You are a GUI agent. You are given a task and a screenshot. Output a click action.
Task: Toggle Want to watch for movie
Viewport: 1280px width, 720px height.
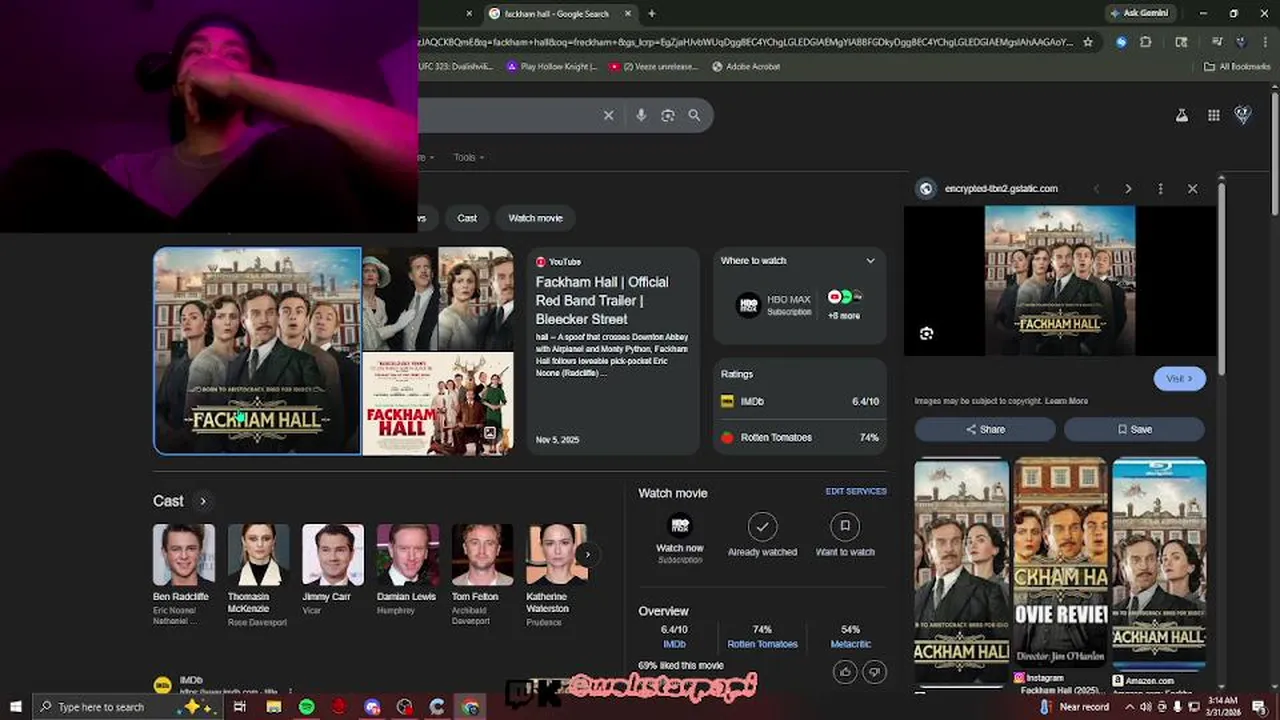click(x=845, y=535)
